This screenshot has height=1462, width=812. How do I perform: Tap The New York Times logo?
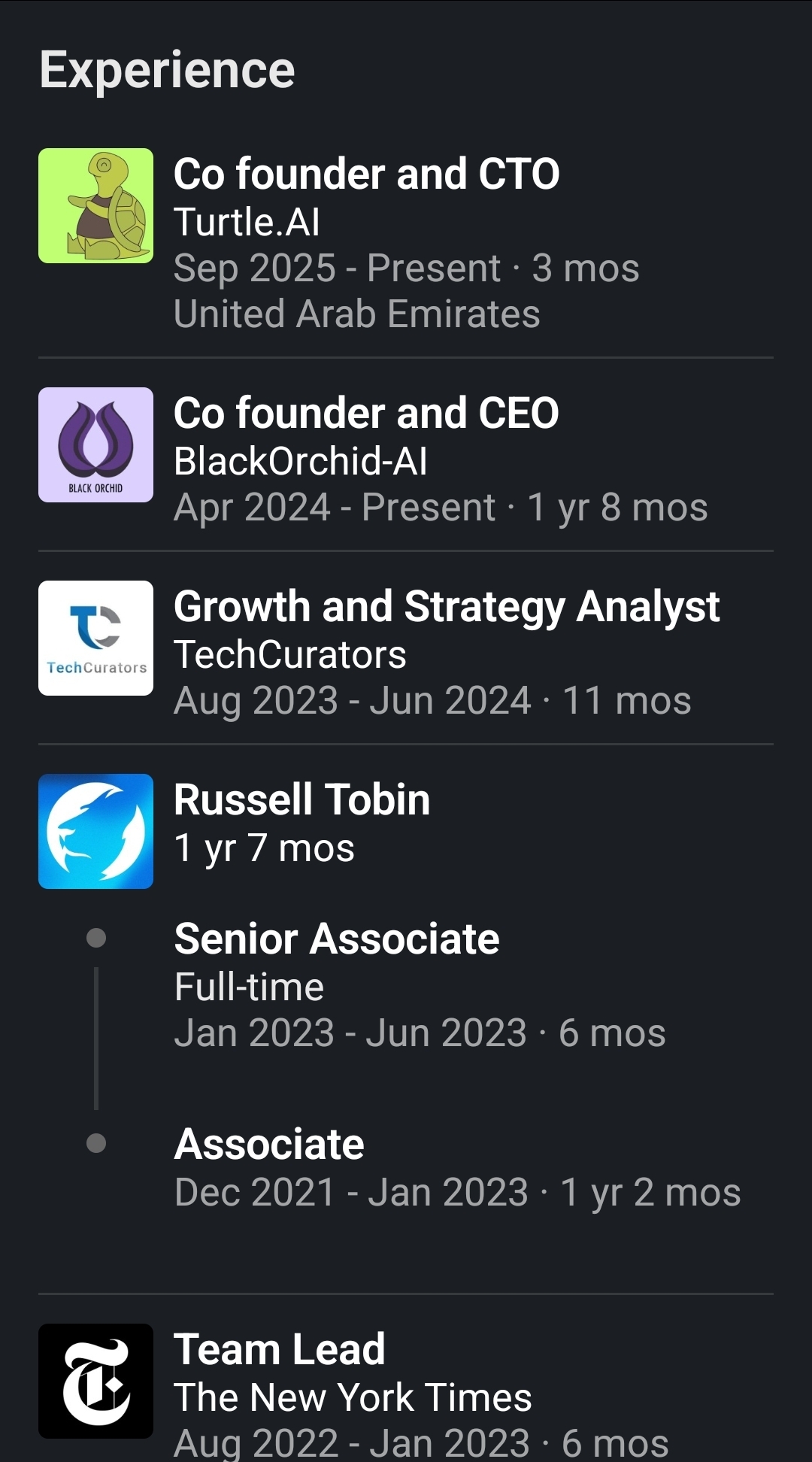[x=95, y=1381]
